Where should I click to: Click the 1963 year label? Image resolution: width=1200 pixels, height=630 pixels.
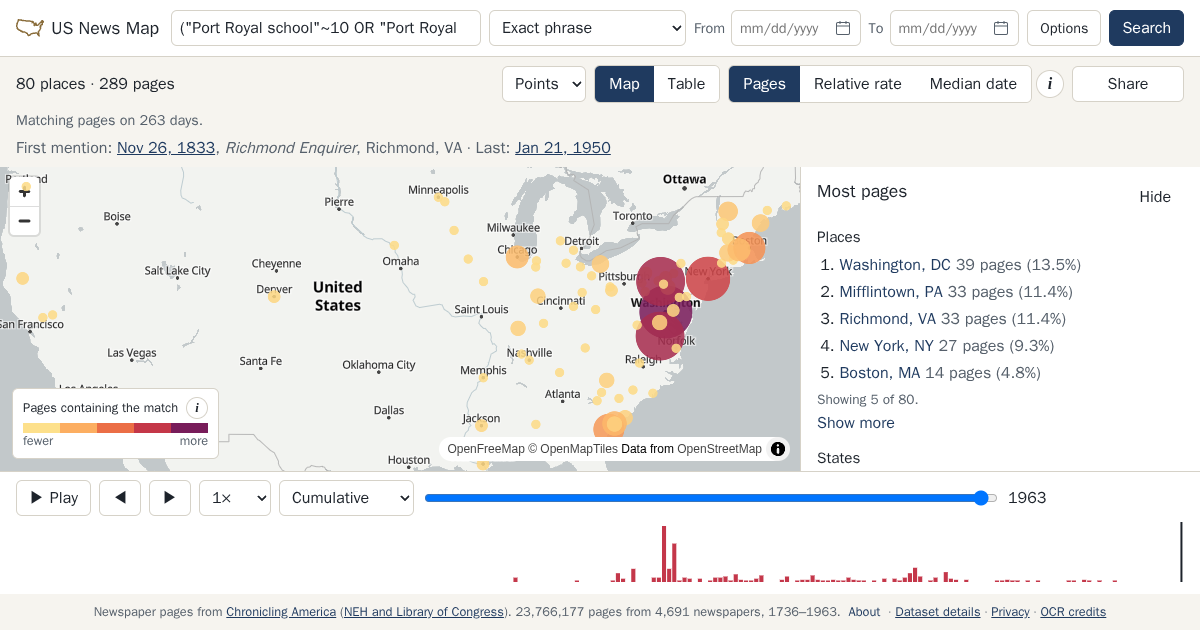pos(1027,498)
